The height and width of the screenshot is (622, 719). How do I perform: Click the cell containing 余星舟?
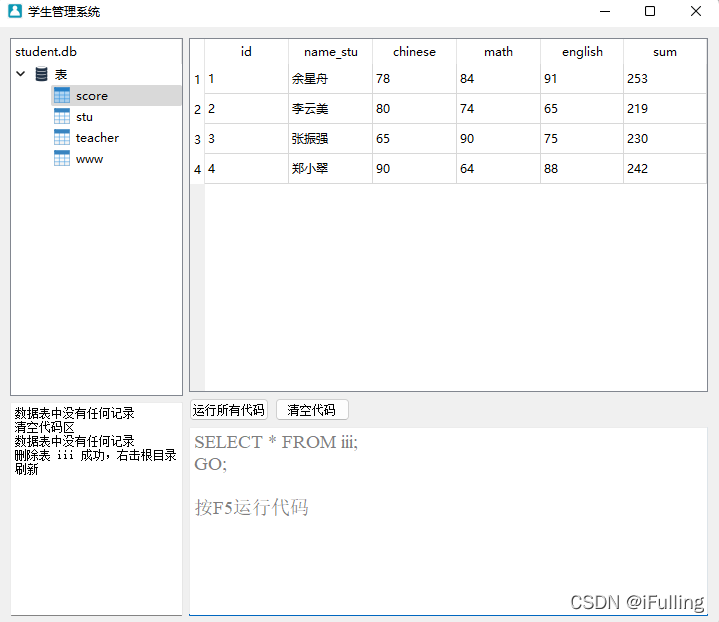click(308, 79)
